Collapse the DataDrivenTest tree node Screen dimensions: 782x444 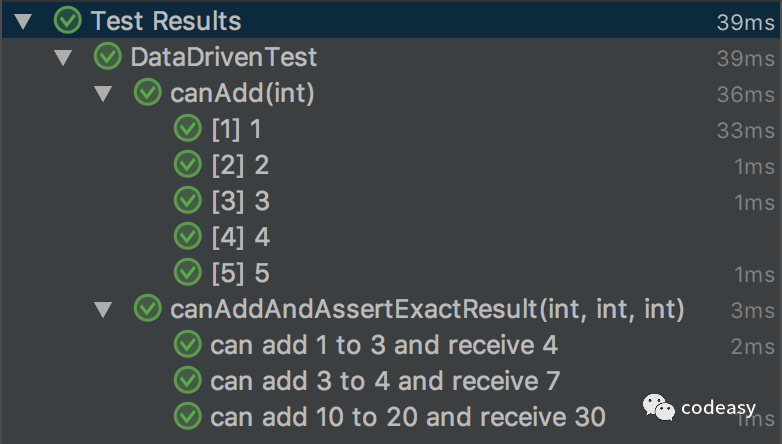[64, 57]
